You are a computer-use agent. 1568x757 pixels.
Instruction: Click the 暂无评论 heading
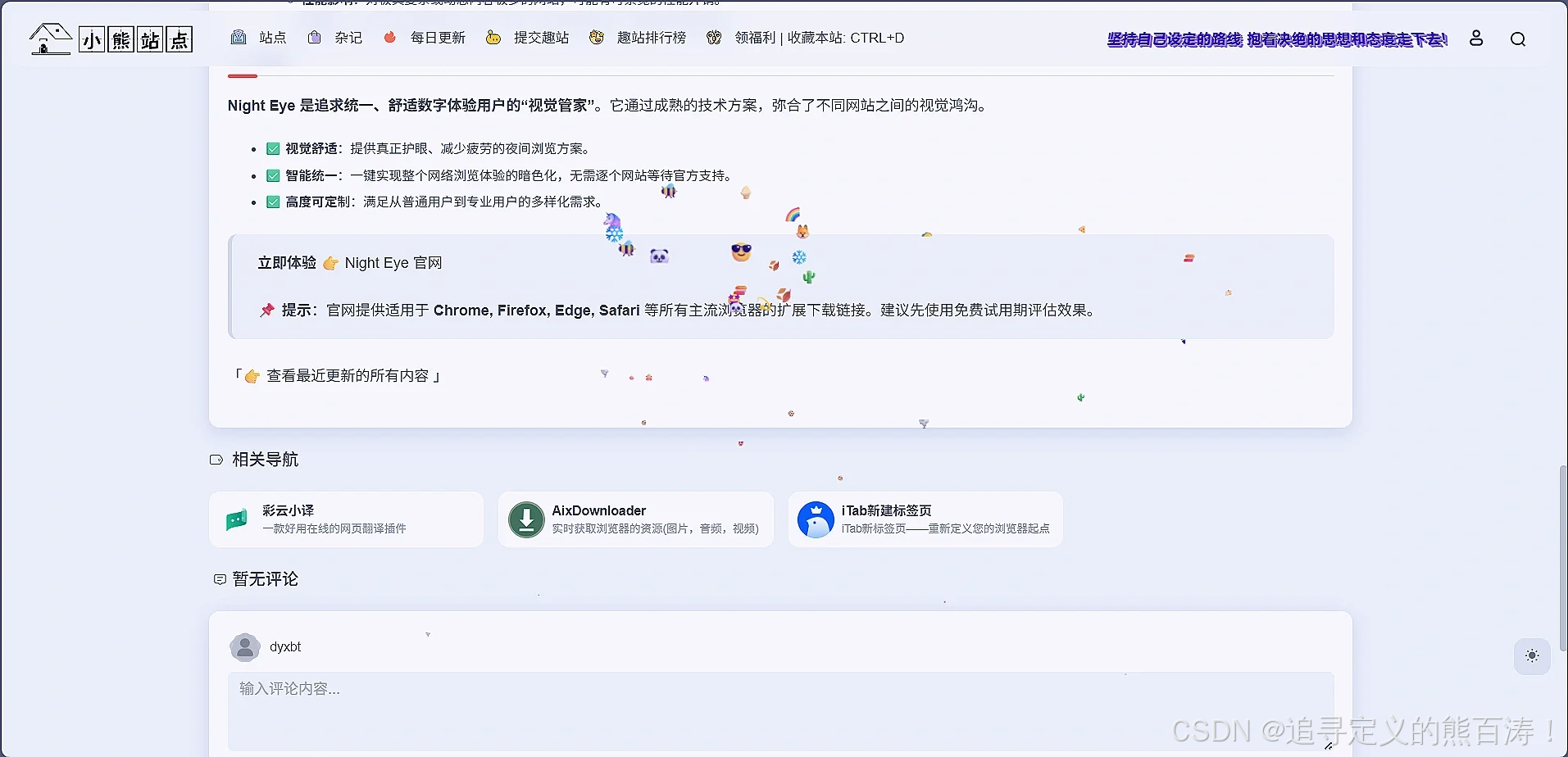click(x=265, y=579)
